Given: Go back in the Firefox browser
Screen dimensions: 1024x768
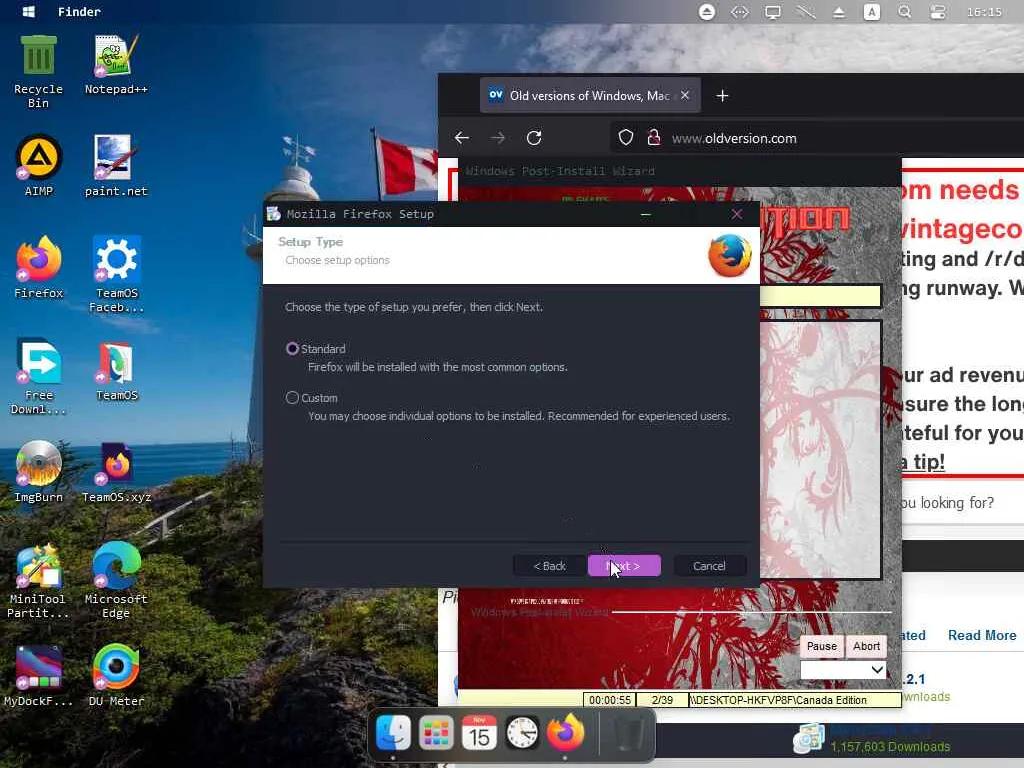Looking at the screenshot, I should 462,138.
